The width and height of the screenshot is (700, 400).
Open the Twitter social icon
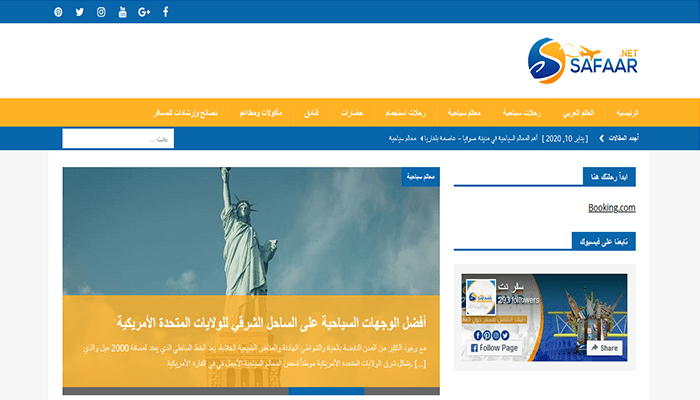[79, 12]
